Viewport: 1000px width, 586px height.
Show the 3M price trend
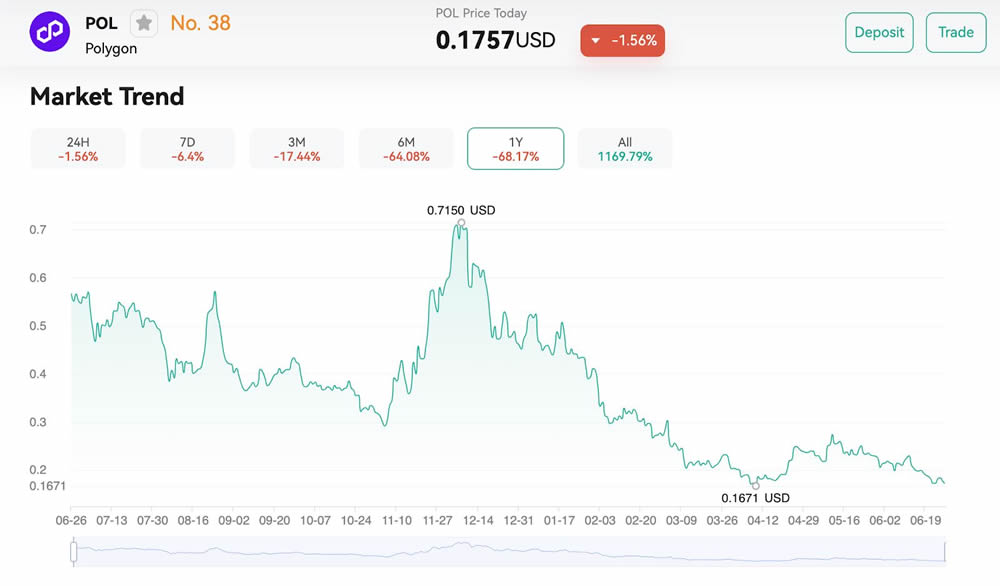click(x=296, y=149)
